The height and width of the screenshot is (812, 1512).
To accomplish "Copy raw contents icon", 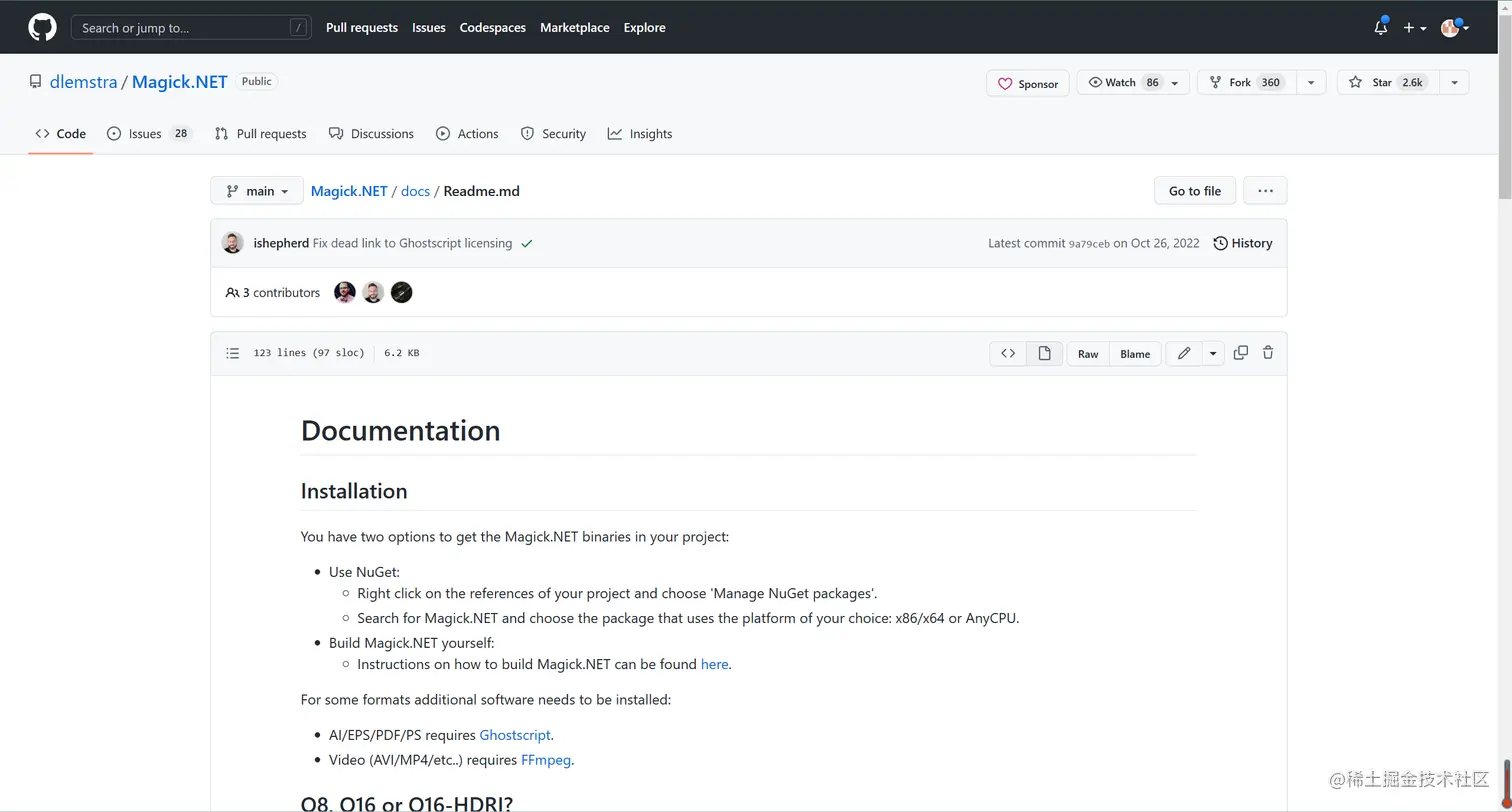I will [x=1241, y=352].
